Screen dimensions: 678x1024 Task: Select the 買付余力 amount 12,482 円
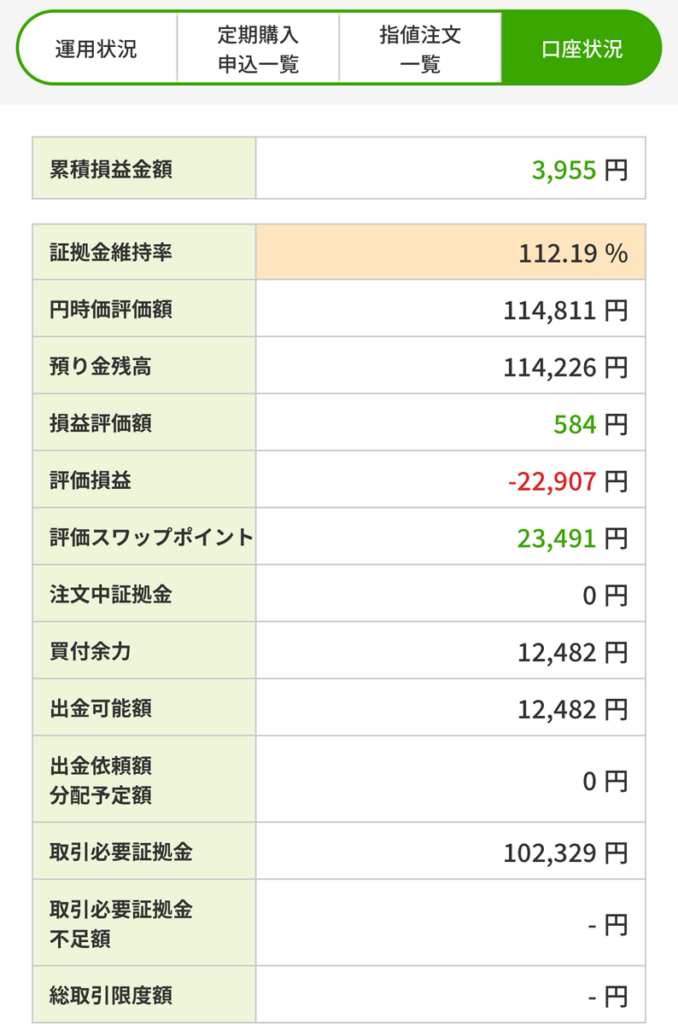572,652
